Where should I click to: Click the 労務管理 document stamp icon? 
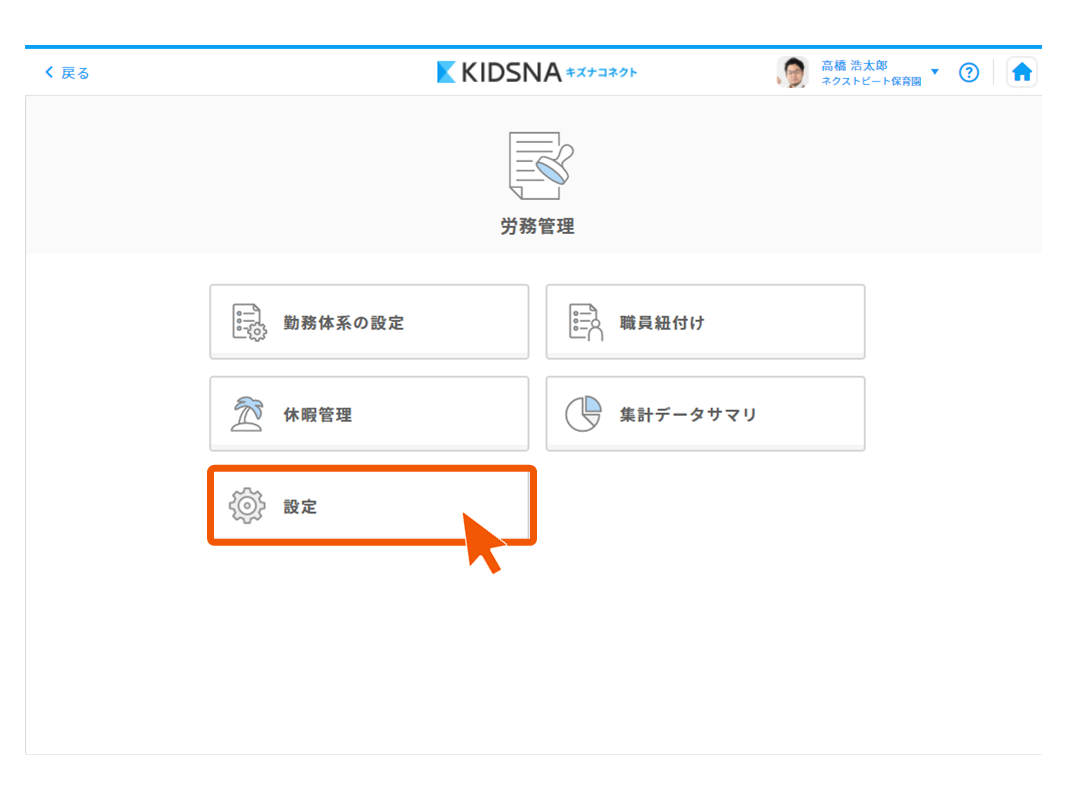[541, 165]
